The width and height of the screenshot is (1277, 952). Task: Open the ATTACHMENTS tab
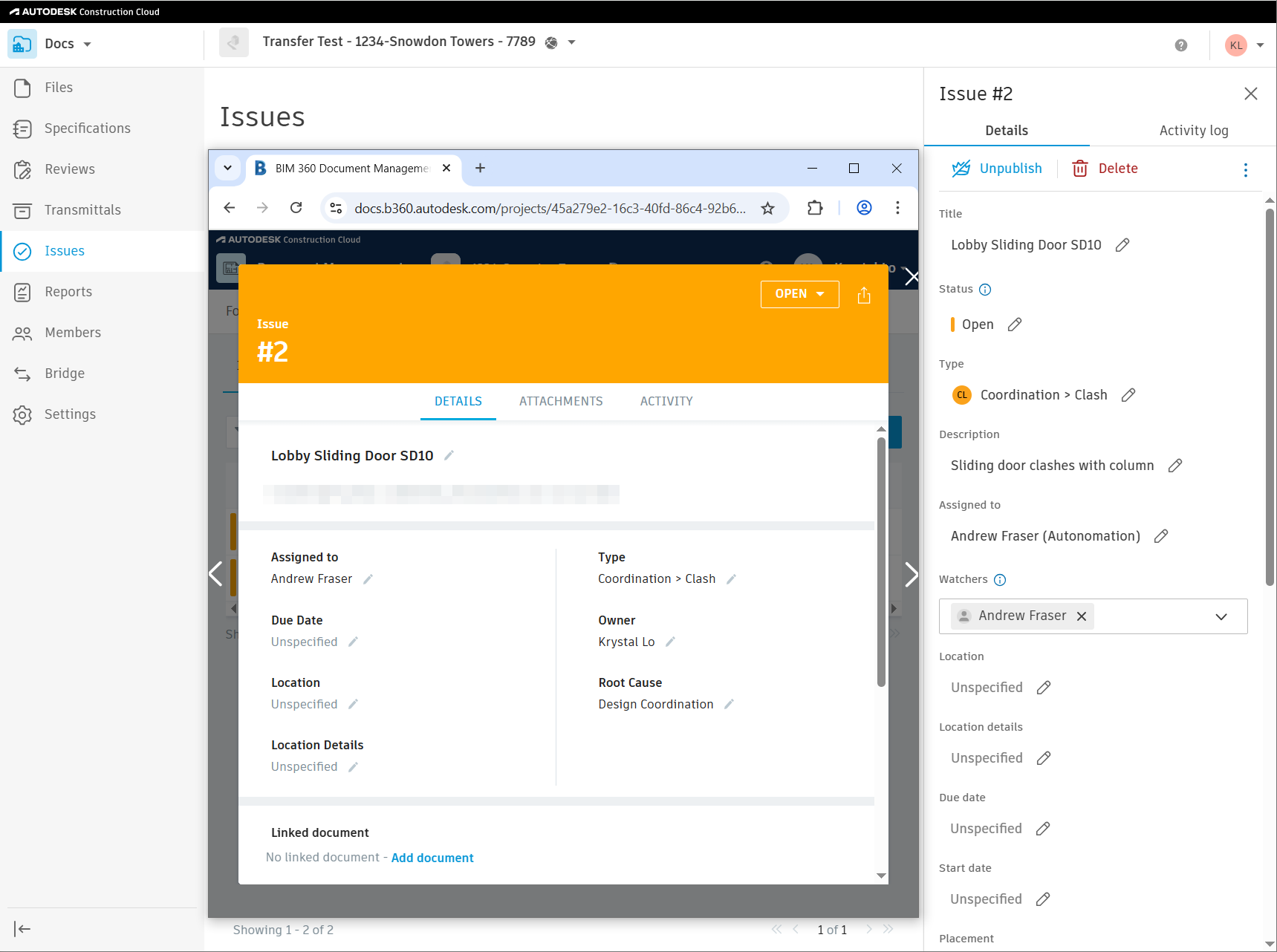pyautogui.click(x=561, y=402)
